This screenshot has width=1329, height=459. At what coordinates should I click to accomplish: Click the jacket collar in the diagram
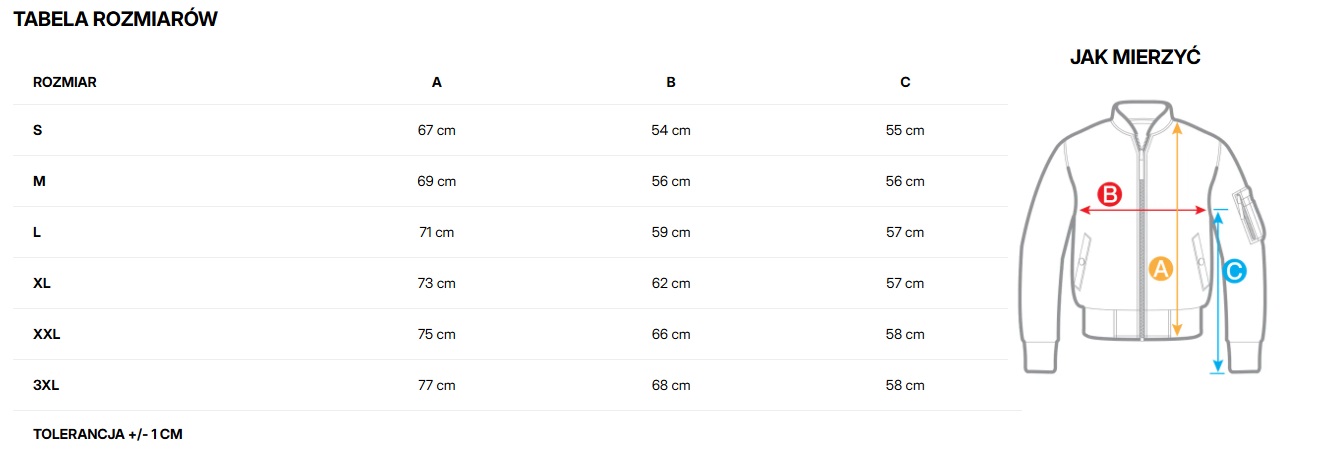1144,113
